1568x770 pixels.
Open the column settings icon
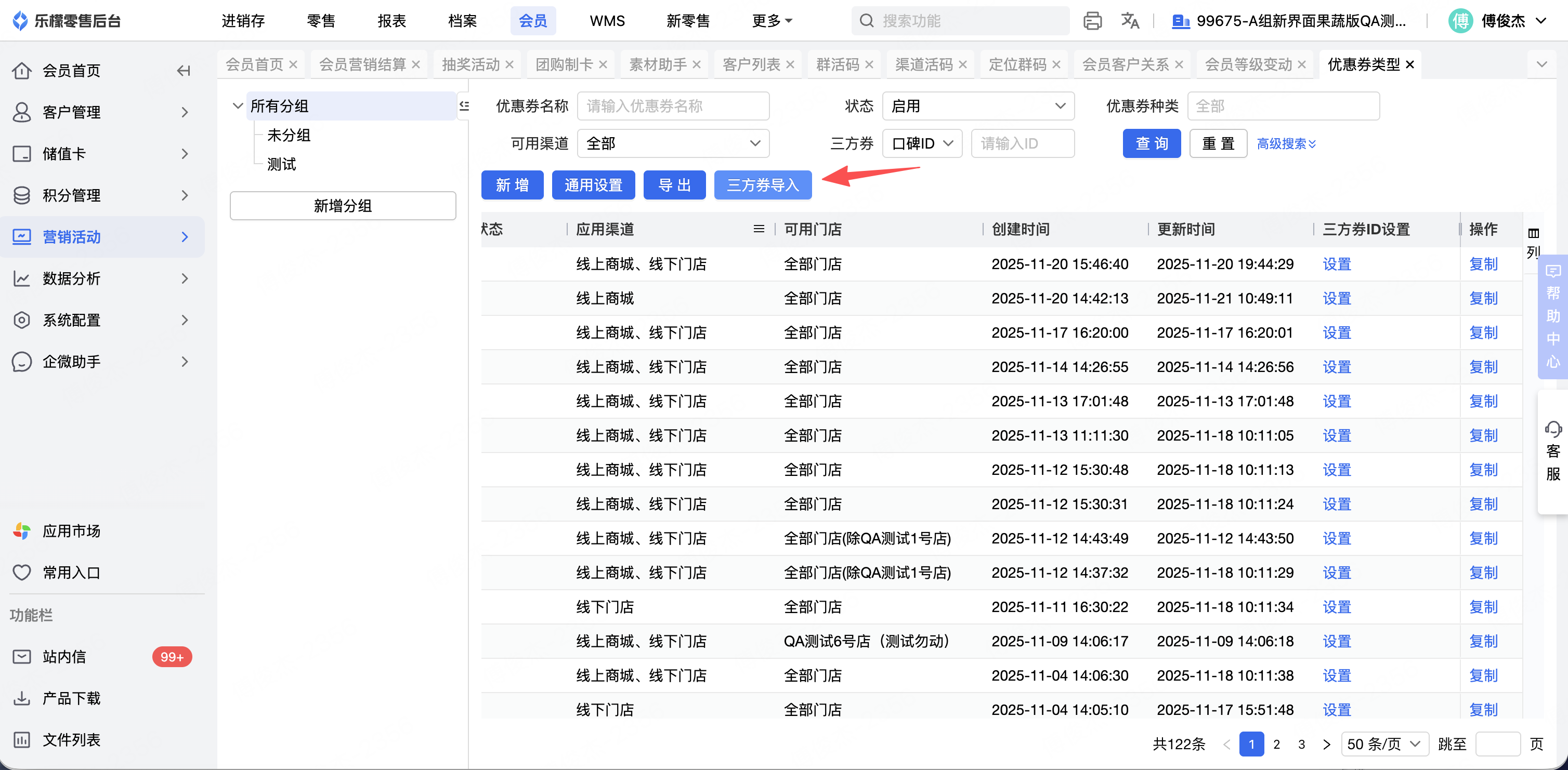1533,234
